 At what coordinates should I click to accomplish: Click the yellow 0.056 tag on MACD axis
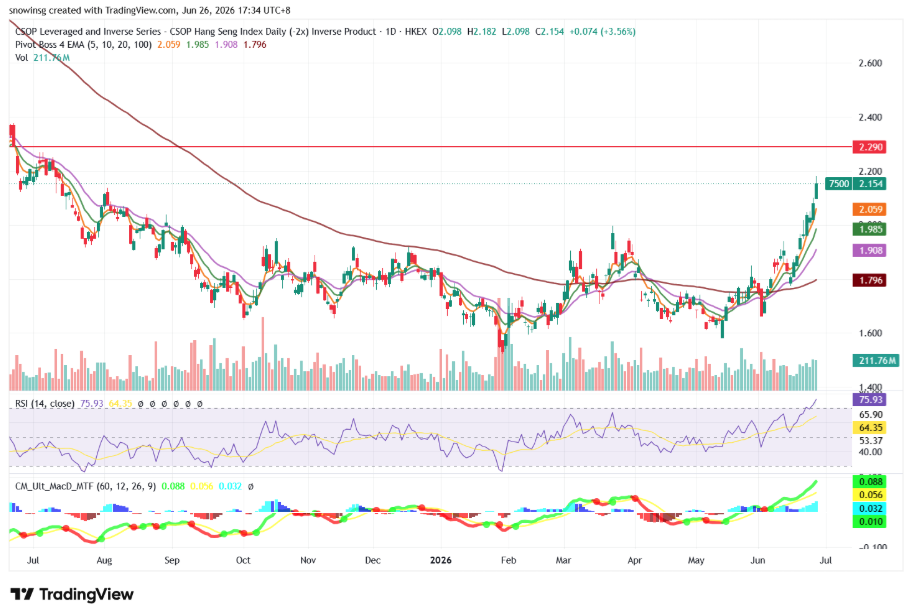869,495
